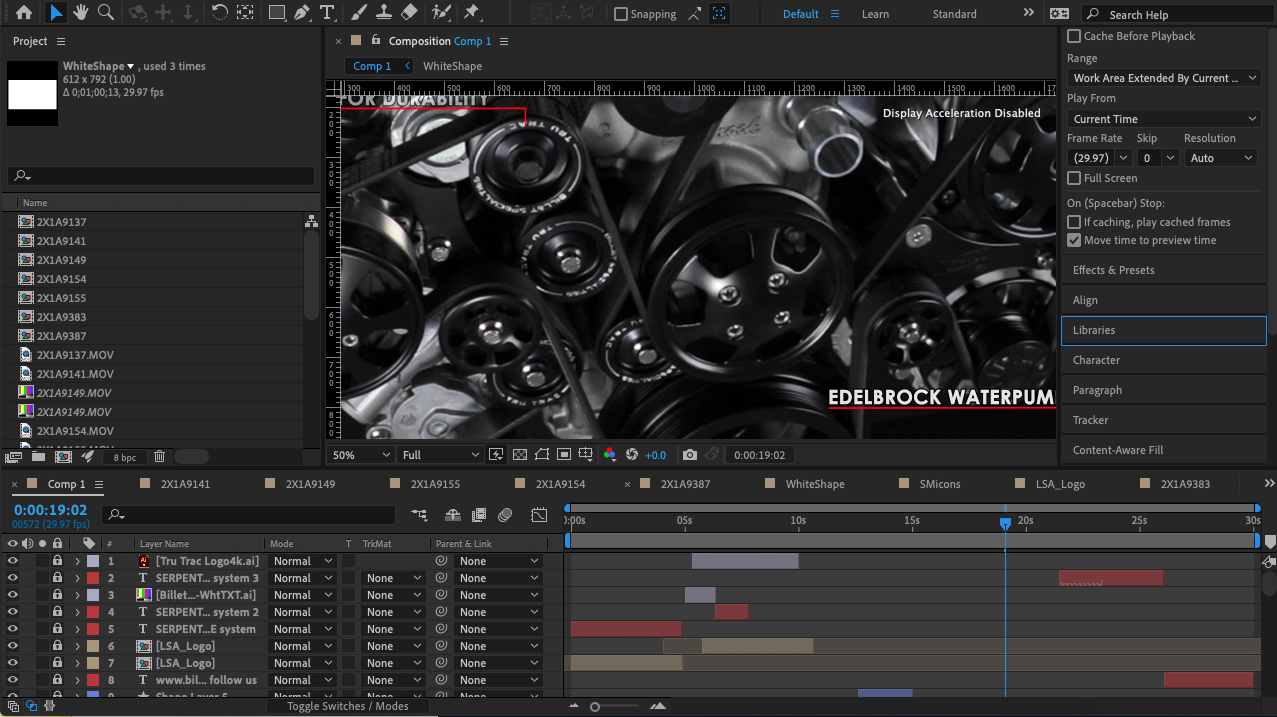Open the Effects & Presets panel
The width and height of the screenshot is (1277, 717).
pos(1113,270)
